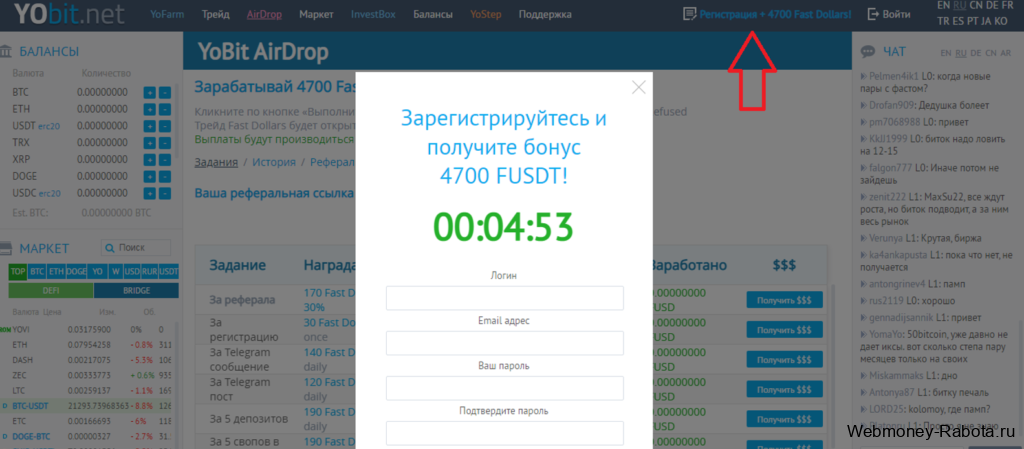This screenshot has height=449, width=1024.
Task: Click the plus button for USDT erc20 balance
Action: (x=150, y=126)
